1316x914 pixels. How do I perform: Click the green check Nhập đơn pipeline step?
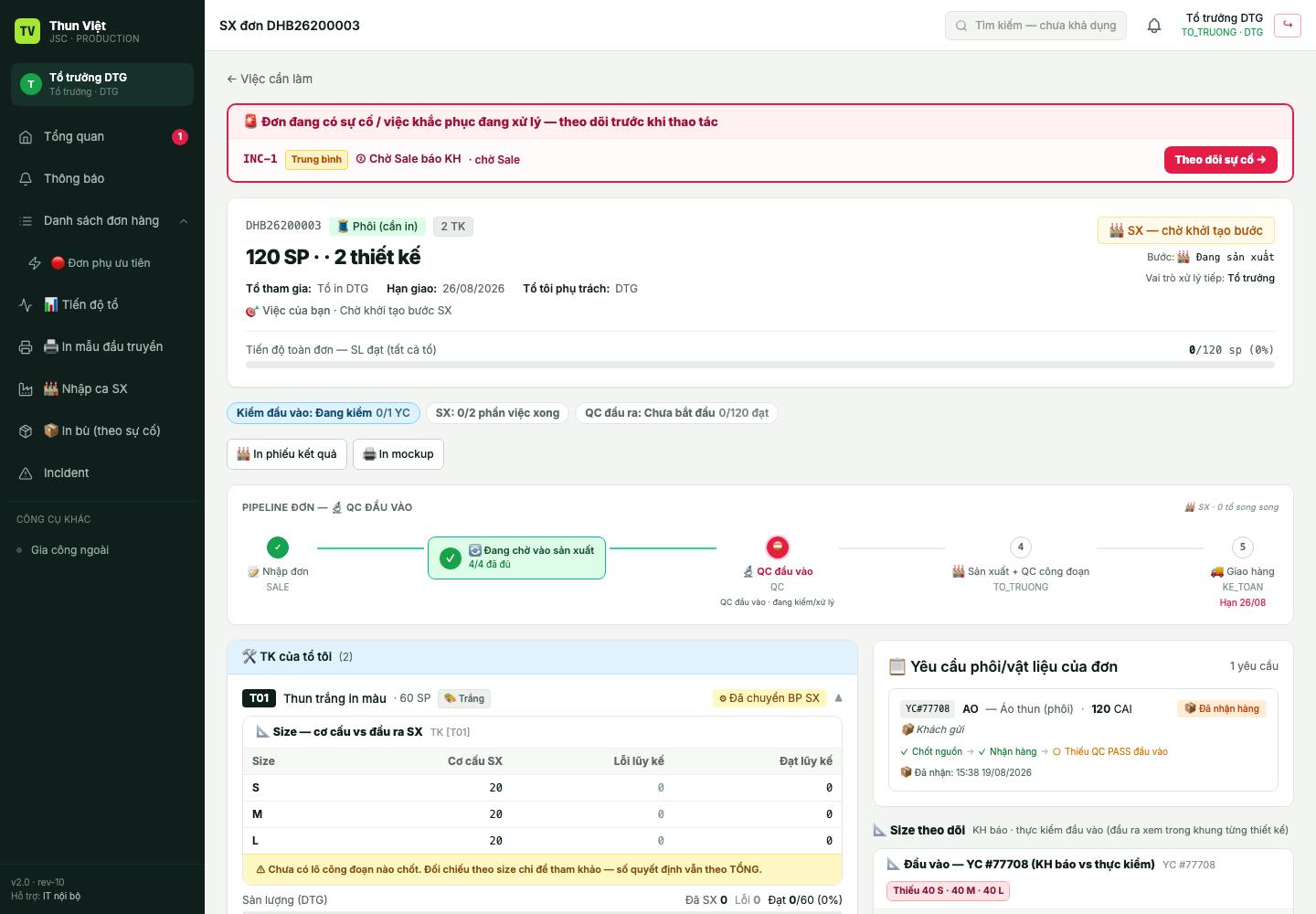pos(278,547)
